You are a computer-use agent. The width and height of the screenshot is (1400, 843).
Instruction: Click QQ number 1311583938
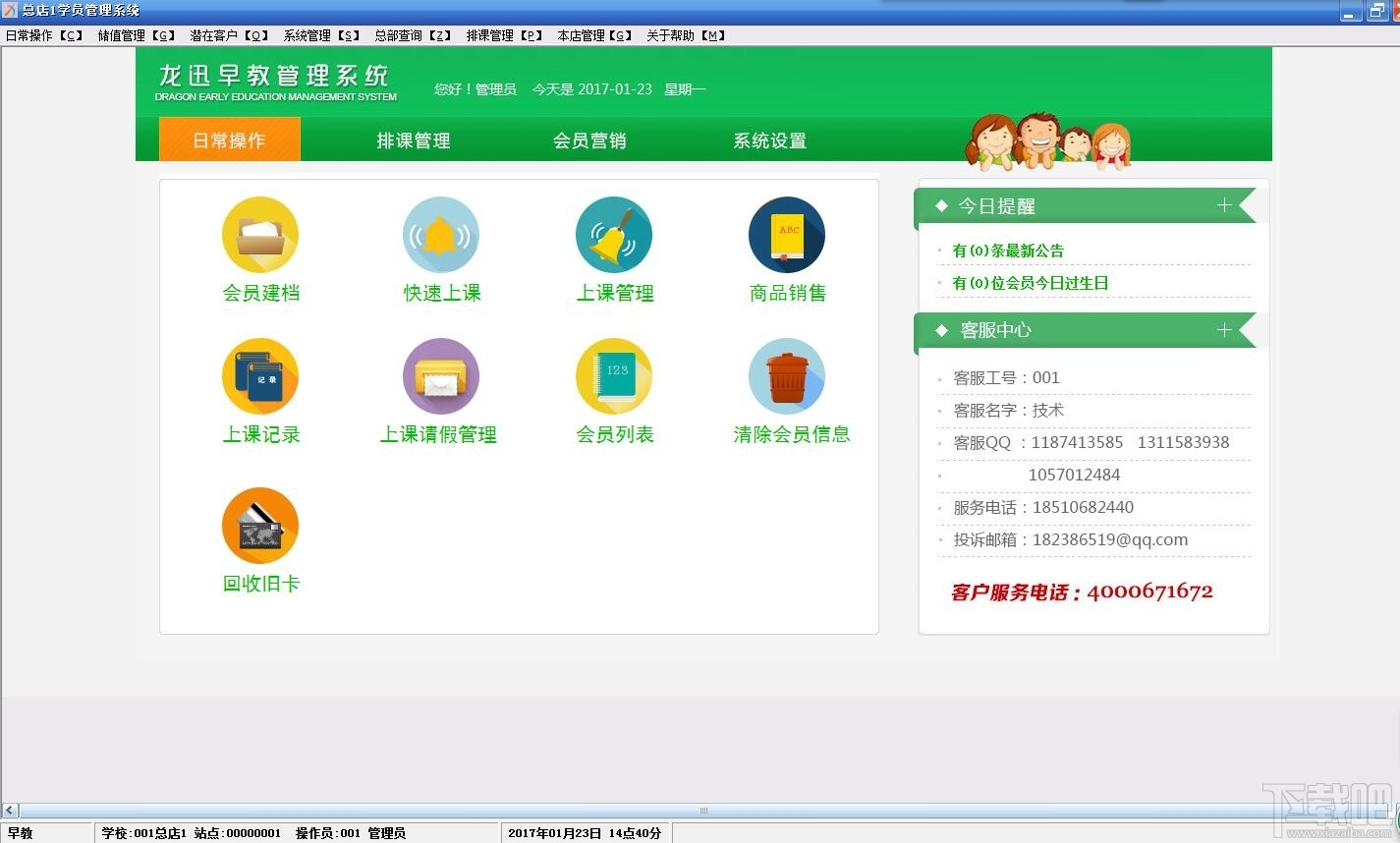point(1183,442)
